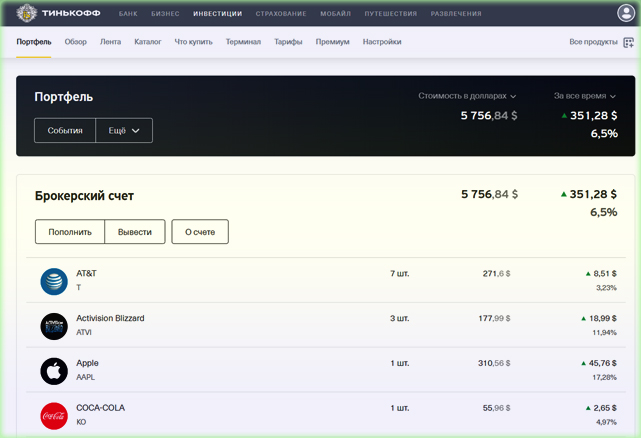
Task: Click the Apple gain 45,76 $
Action: point(599,363)
